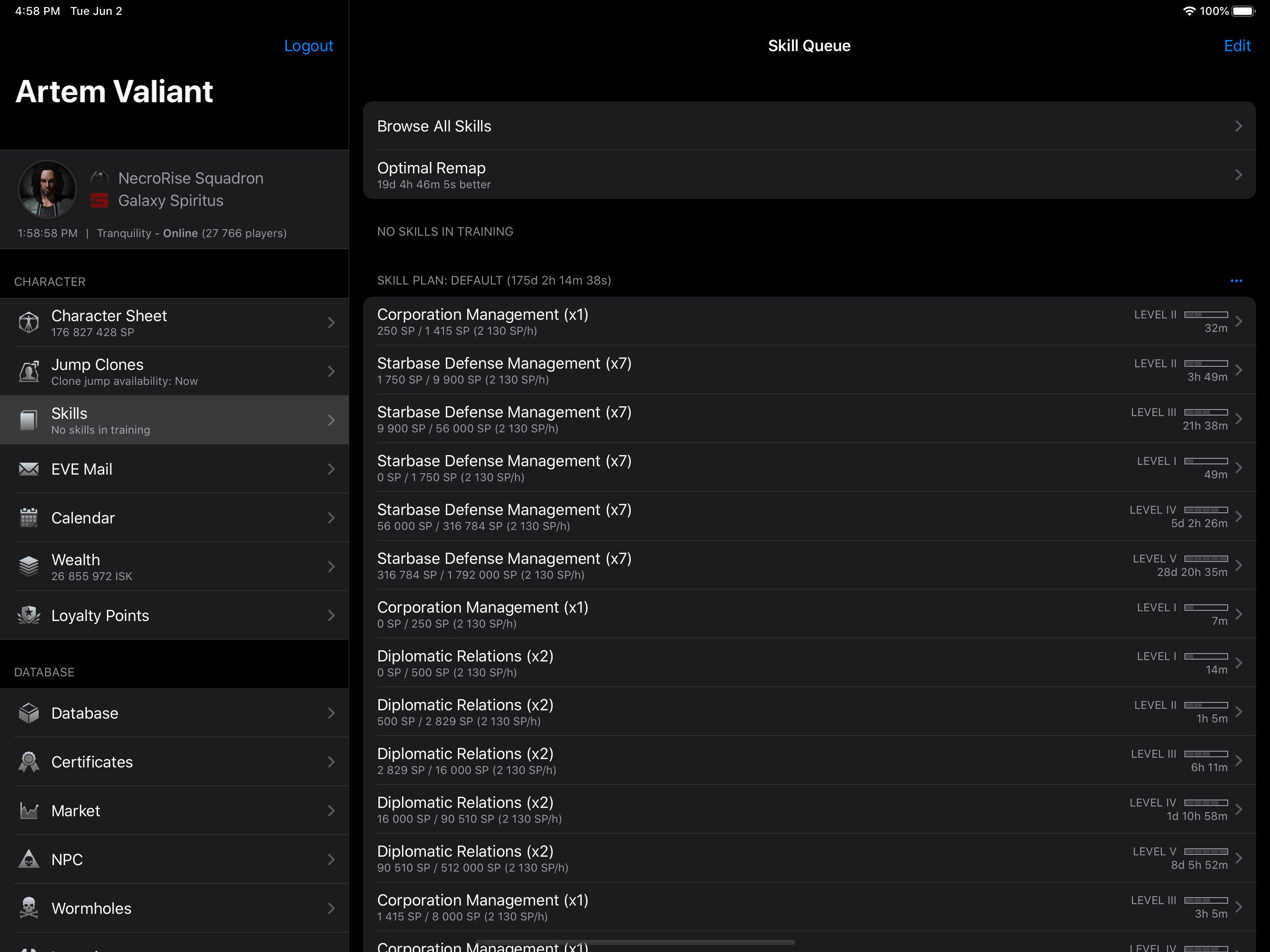The image size is (1270, 952).
Task: Tap the Tranquility Online server status
Action: [x=192, y=233]
